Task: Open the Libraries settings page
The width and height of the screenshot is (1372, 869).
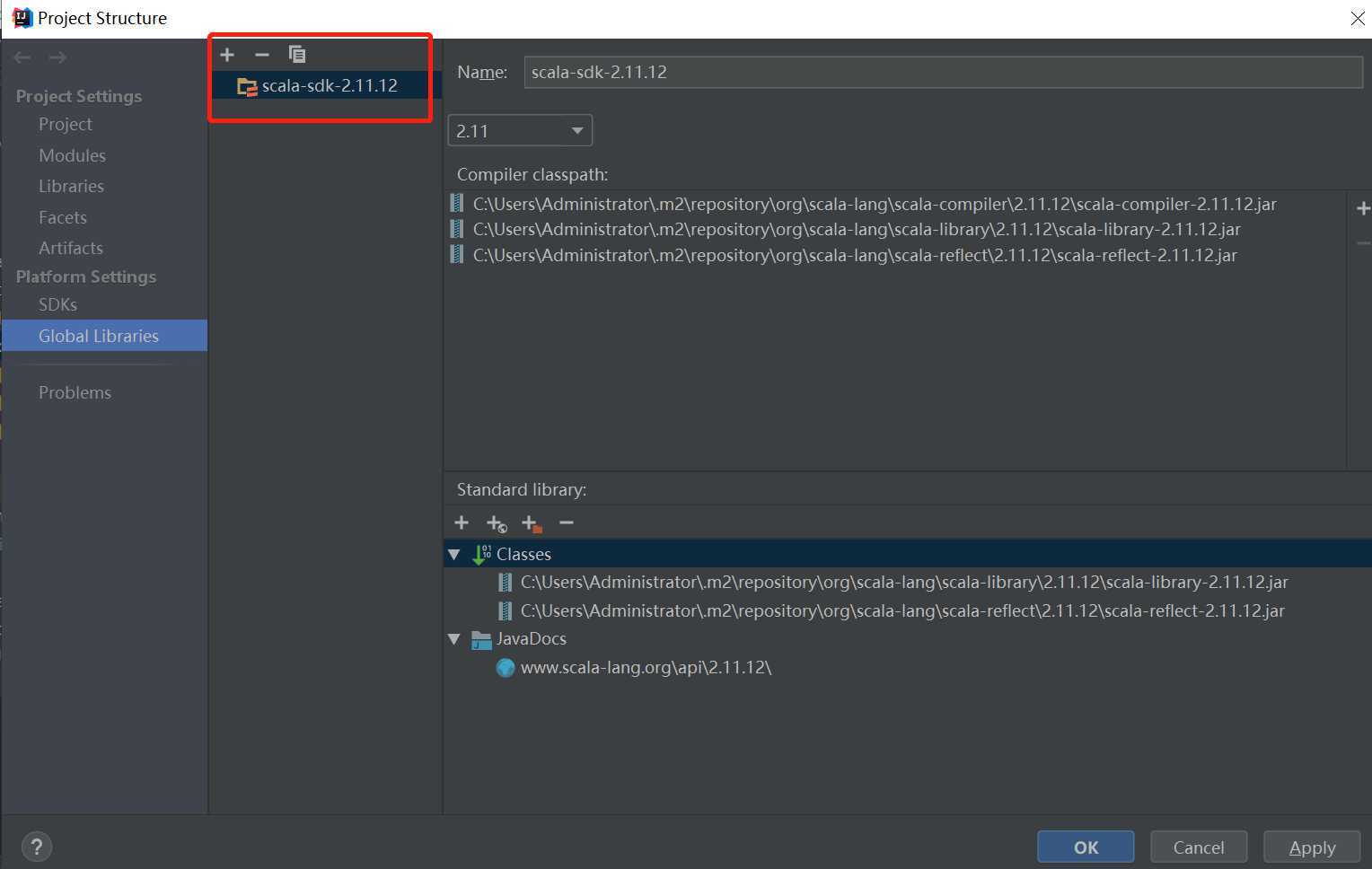Action: pyautogui.click(x=71, y=186)
